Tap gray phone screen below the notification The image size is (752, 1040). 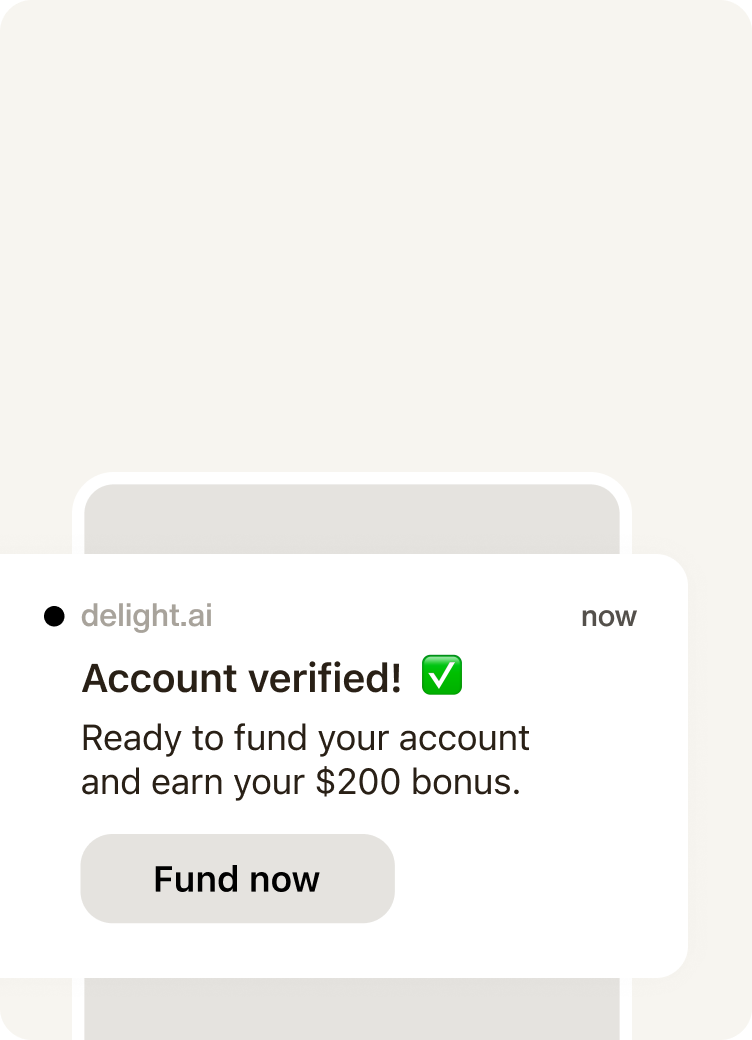pyautogui.click(x=352, y=1010)
